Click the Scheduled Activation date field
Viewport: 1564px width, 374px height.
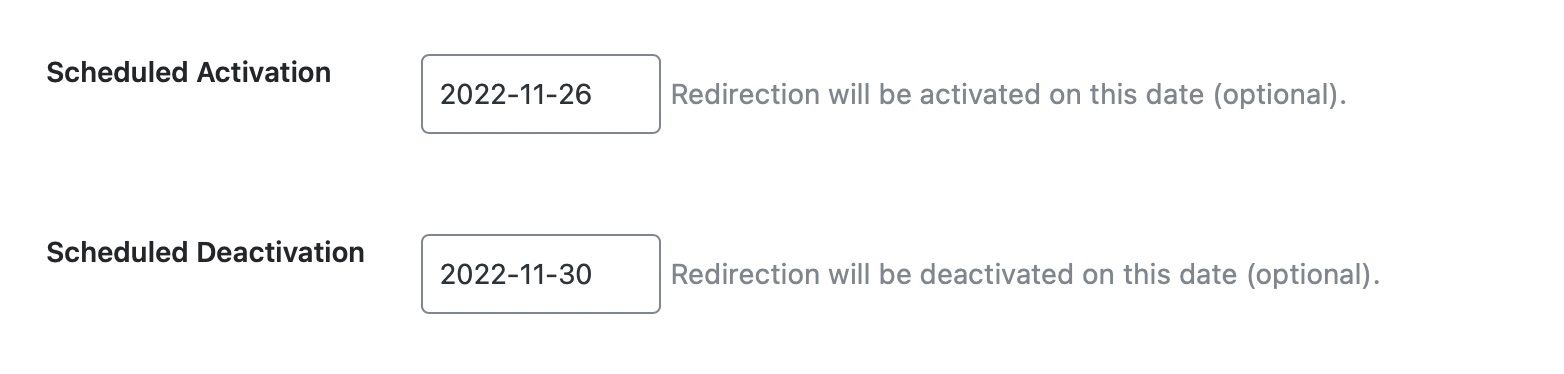pyautogui.click(x=541, y=94)
